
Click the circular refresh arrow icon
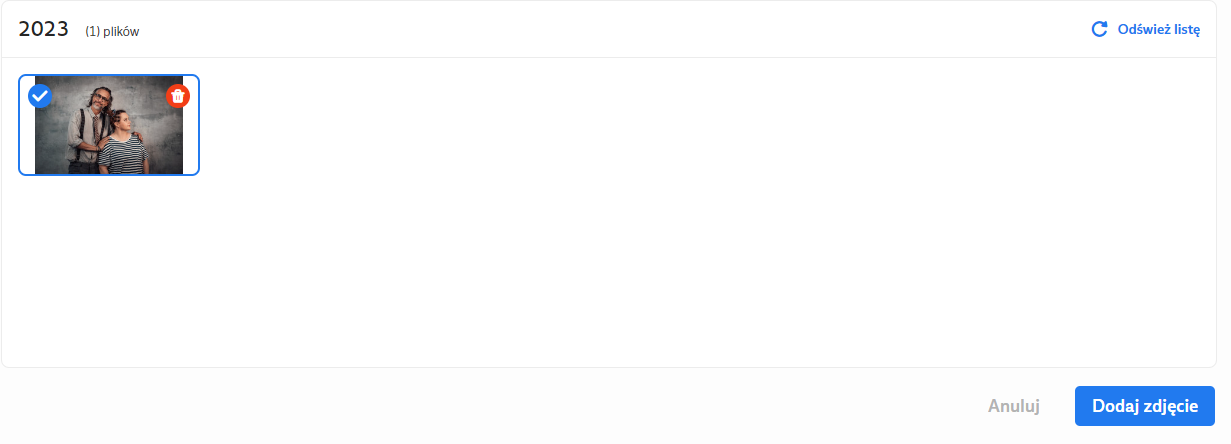click(1099, 29)
